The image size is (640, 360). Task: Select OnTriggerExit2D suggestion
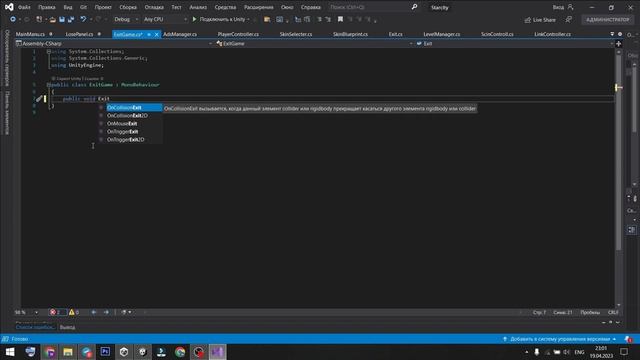(x=131, y=140)
